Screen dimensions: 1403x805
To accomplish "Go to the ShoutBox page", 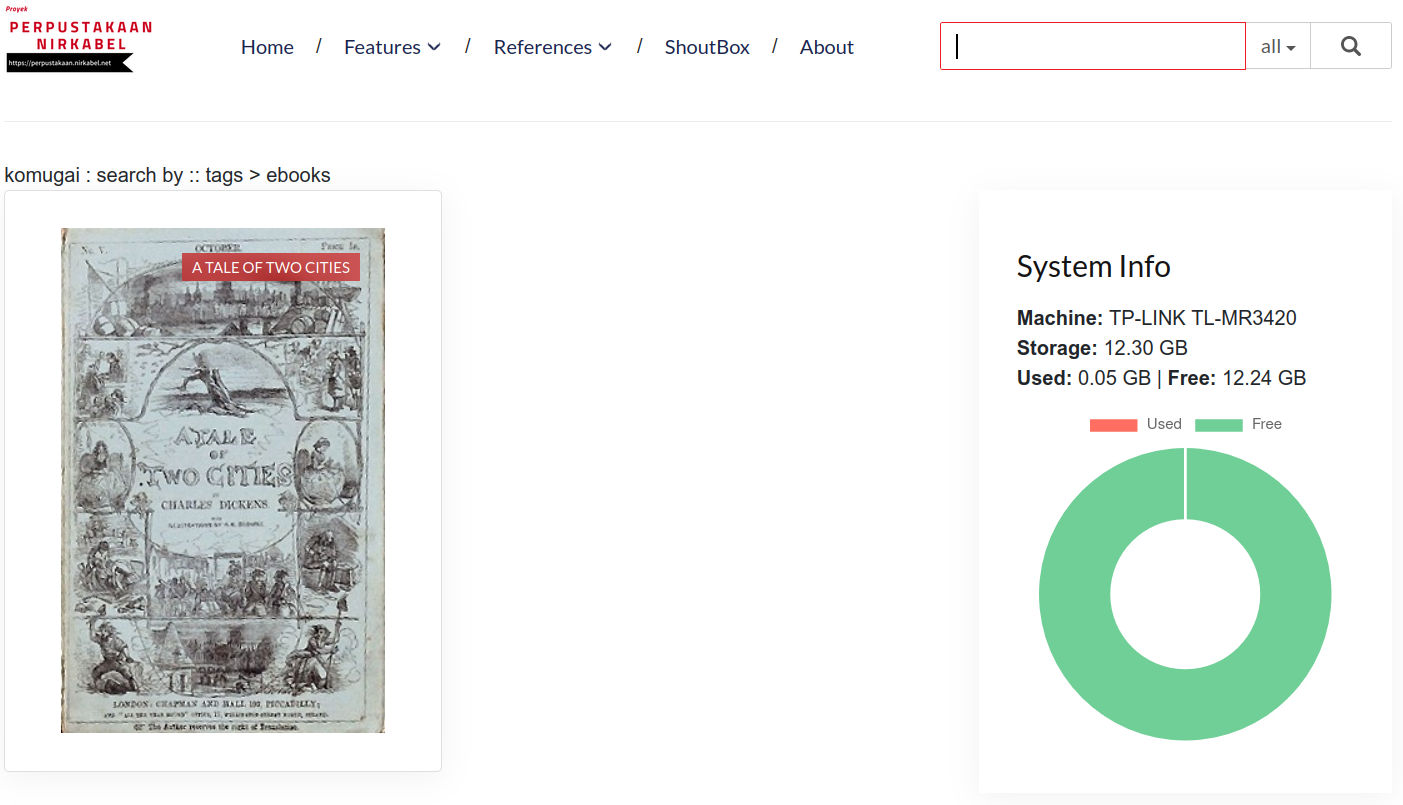I will coord(707,47).
